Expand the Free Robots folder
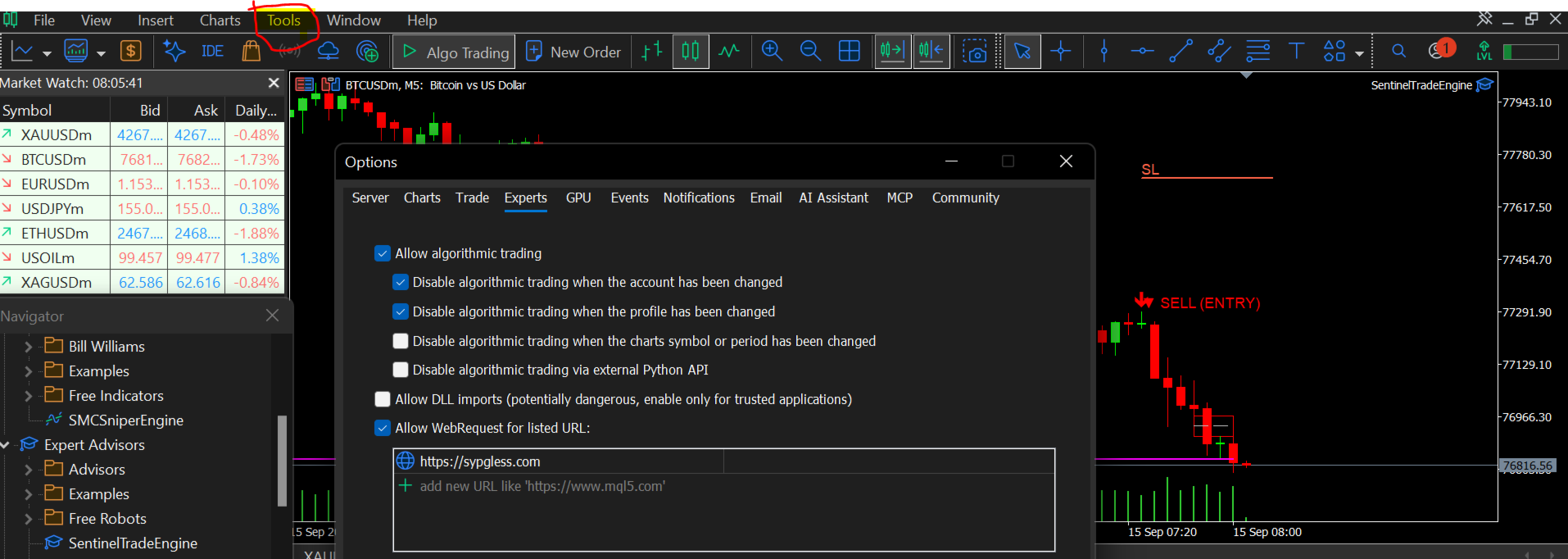Image resolution: width=1568 pixels, height=559 pixels. pyautogui.click(x=29, y=519)
